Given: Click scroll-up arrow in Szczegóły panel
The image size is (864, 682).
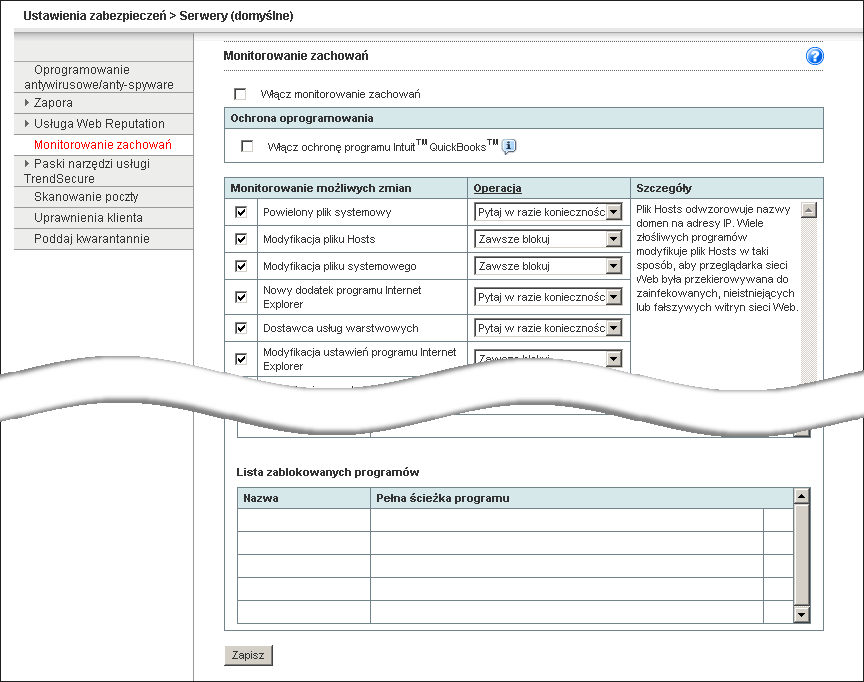Looking at the screenshot, I should 809,210.
